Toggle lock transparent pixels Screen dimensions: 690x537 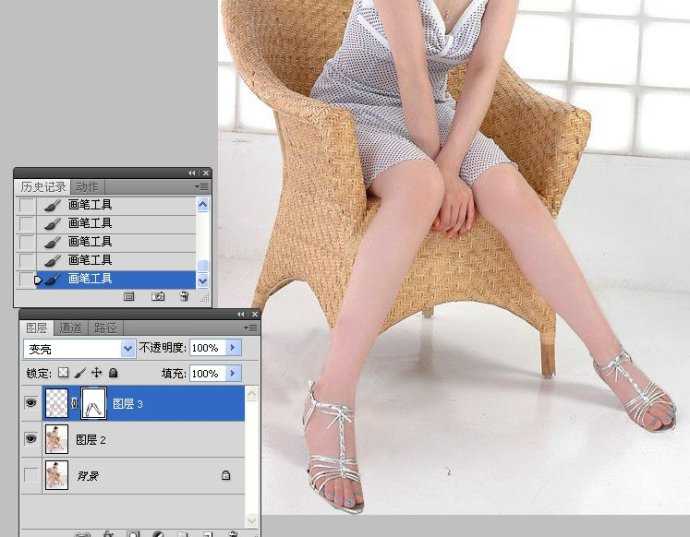63,373
